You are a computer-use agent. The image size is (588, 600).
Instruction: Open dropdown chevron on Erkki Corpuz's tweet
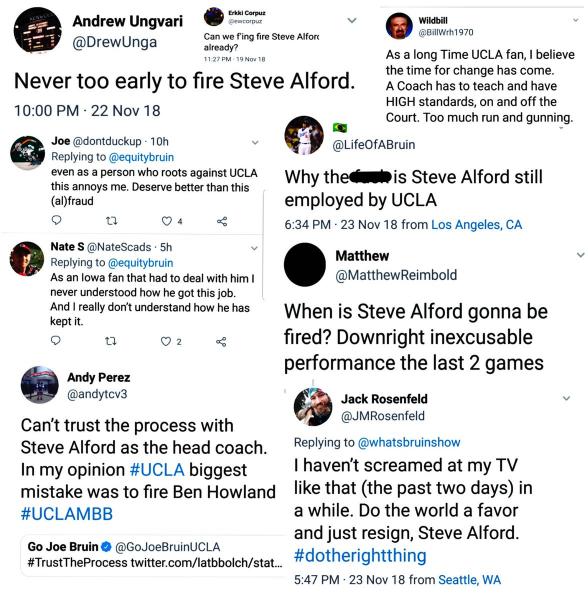click(352, 21)
